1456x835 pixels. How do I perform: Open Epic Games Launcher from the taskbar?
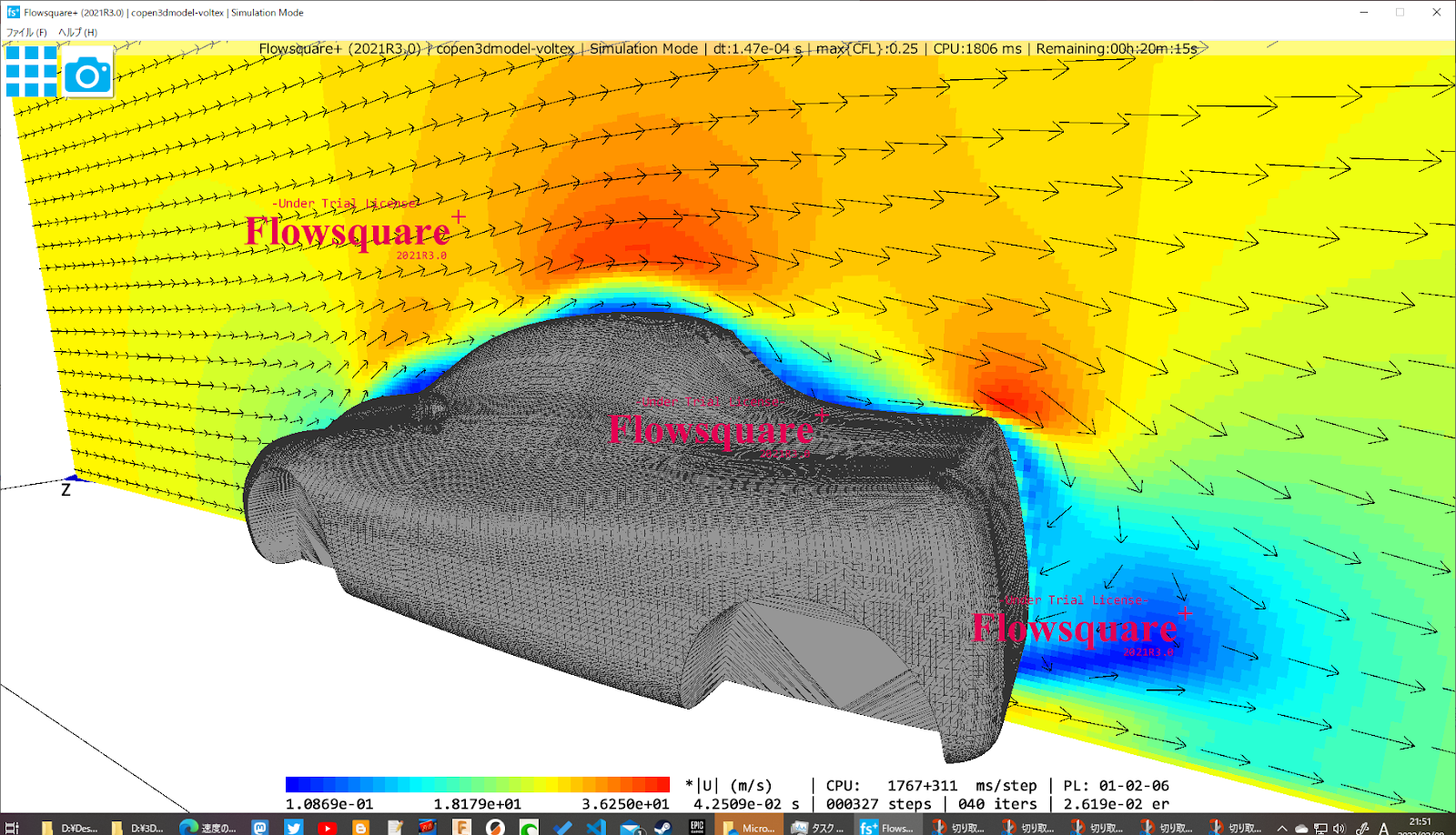tap(697, 827)
